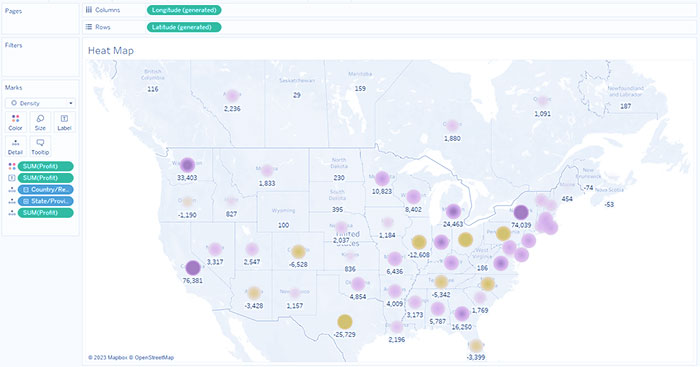The width and height of the screenshot is (700, 367).
Task: Select the Florida mark labeled -3,399
Action: tap(476, 346)
